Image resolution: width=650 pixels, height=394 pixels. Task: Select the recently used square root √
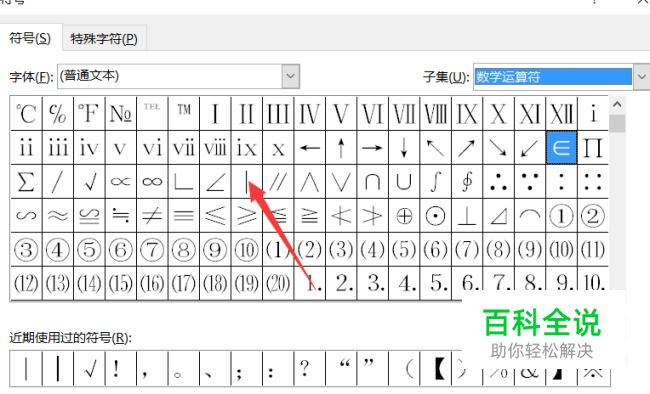click(89, 369)
